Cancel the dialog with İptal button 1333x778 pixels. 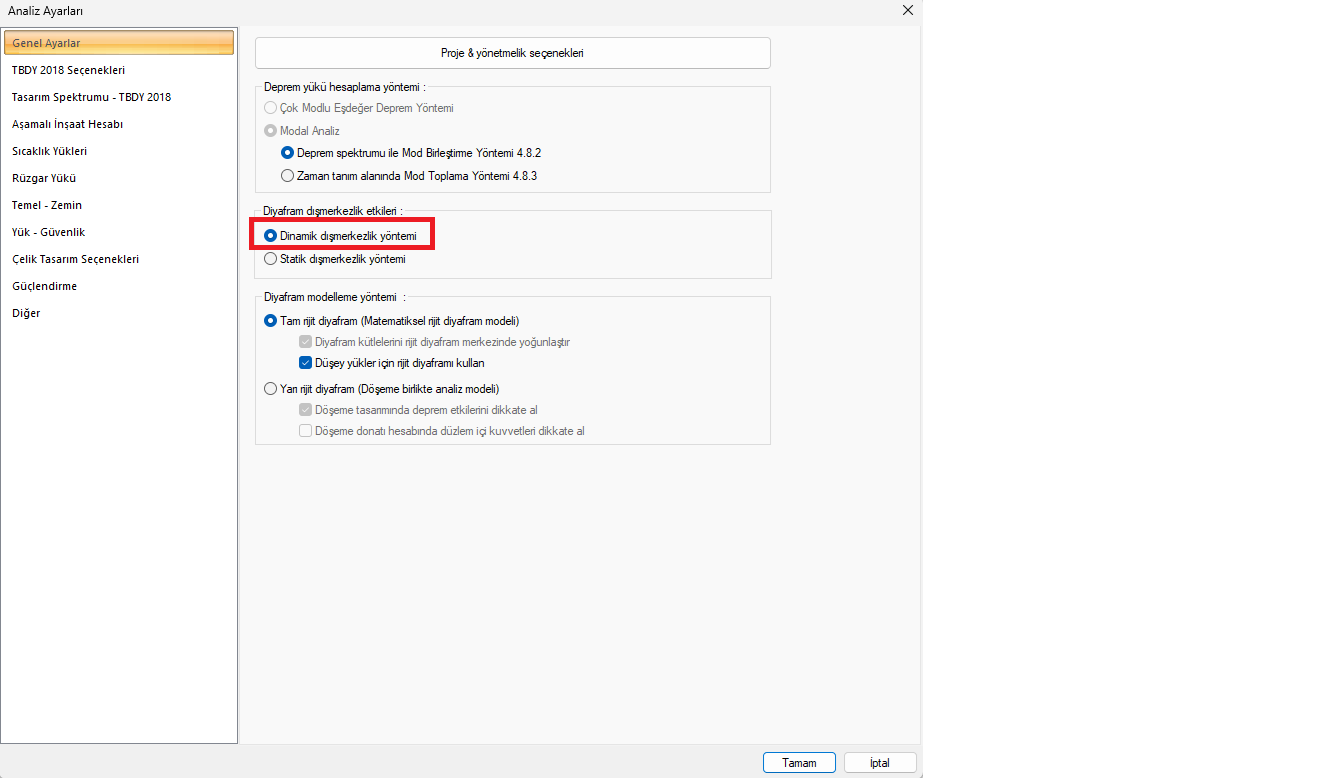coord(880,763)
